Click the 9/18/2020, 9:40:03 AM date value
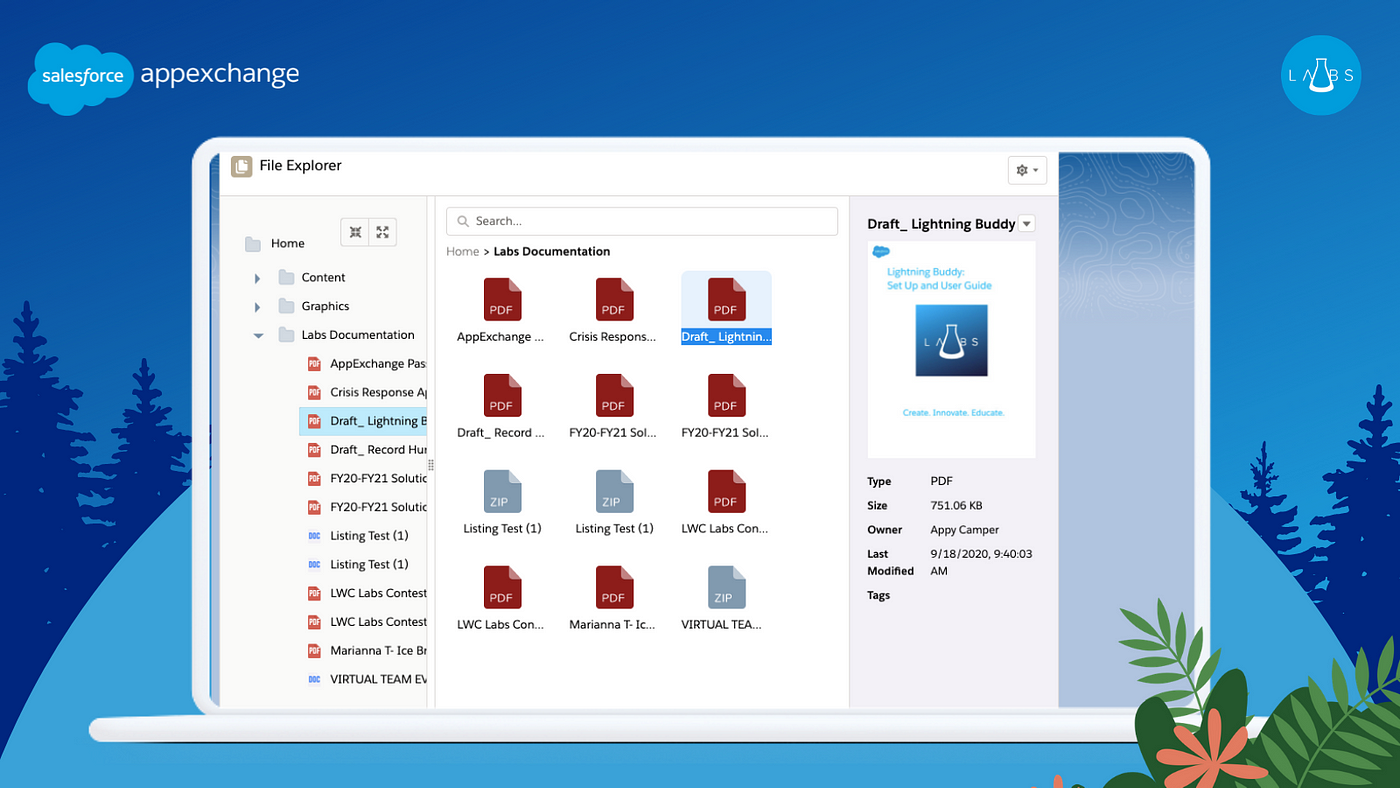This screenshot has width=1400, height=788. pyautogui.click(x=981, y=562)
